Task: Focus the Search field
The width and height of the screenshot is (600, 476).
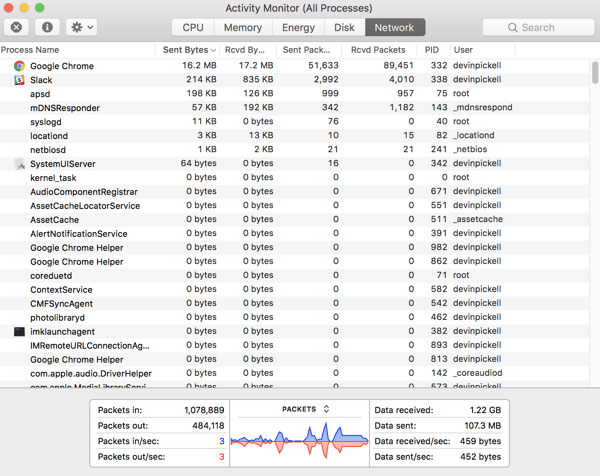Action: tap(538, 28)
